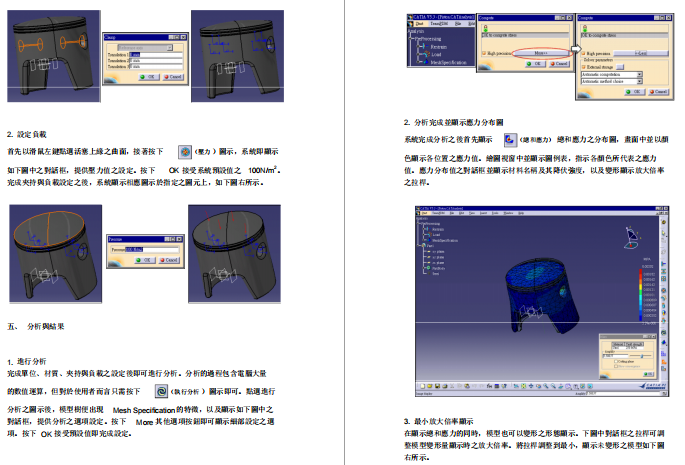
Task: Open the Window menu in the large CATIA window
Action: pos(509,213)
